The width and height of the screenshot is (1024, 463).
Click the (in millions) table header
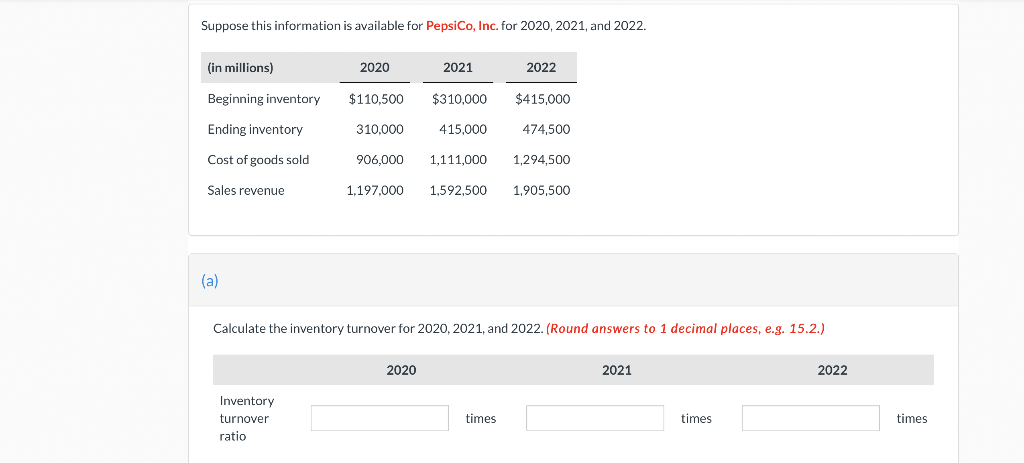240,67
